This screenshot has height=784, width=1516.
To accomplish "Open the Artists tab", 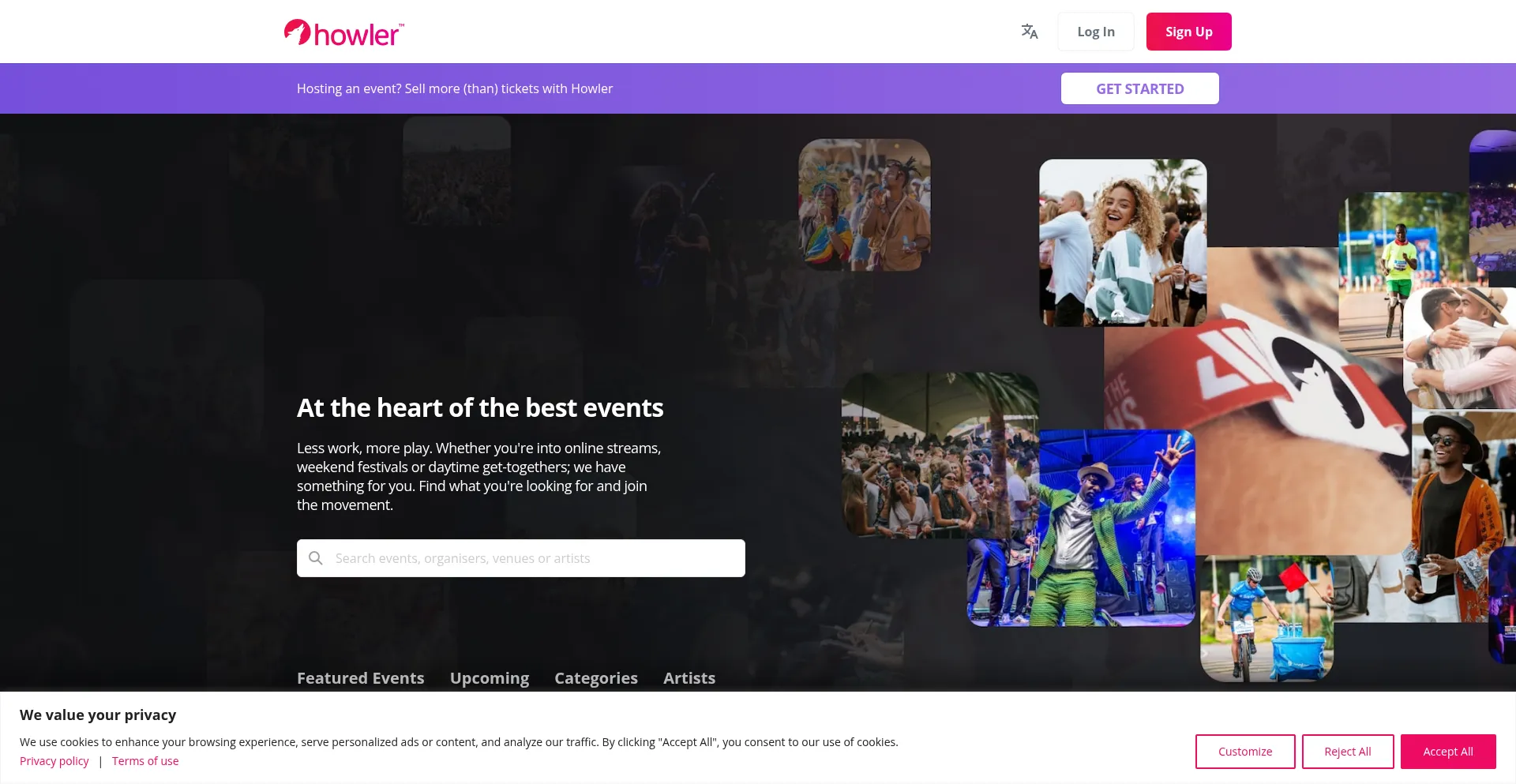I will 689,678.
